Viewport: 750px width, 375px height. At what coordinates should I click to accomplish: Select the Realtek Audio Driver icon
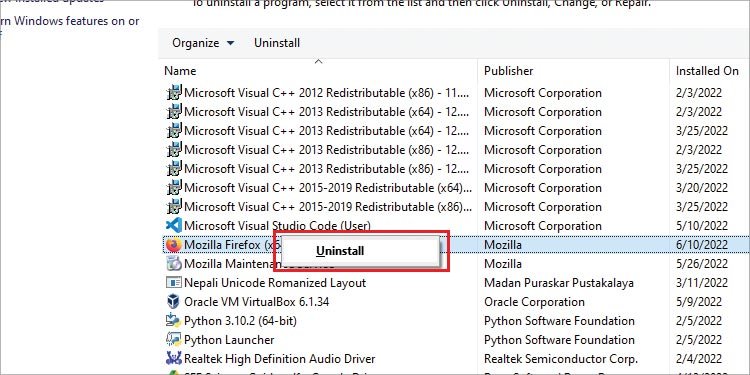pos(174,359)
